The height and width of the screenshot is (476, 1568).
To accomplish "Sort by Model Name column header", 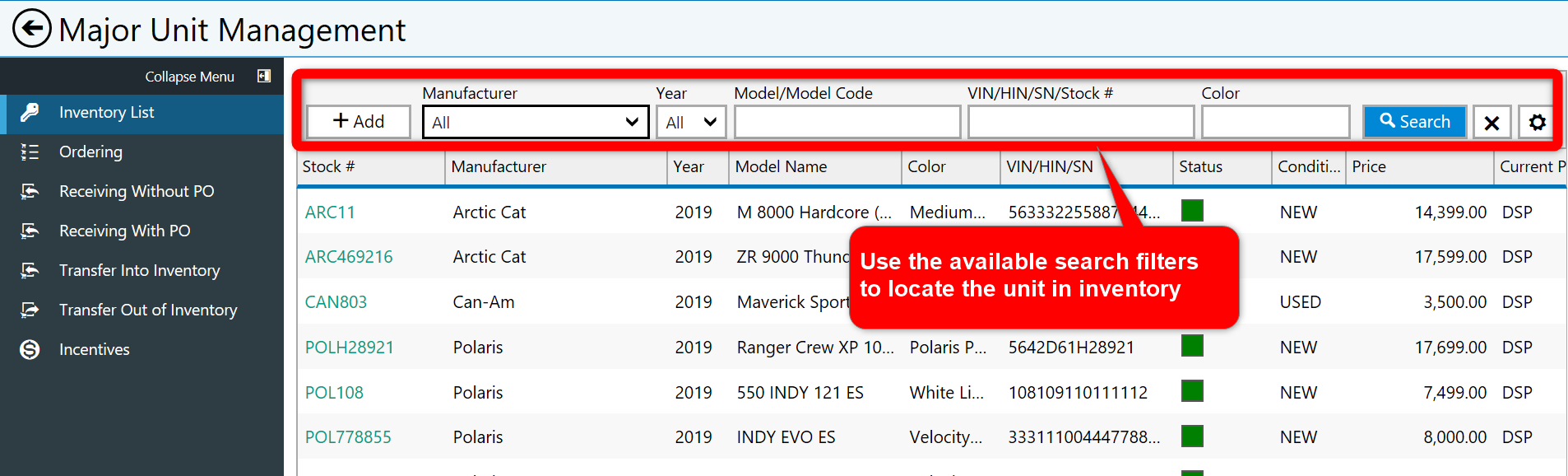I will [814, 166].
